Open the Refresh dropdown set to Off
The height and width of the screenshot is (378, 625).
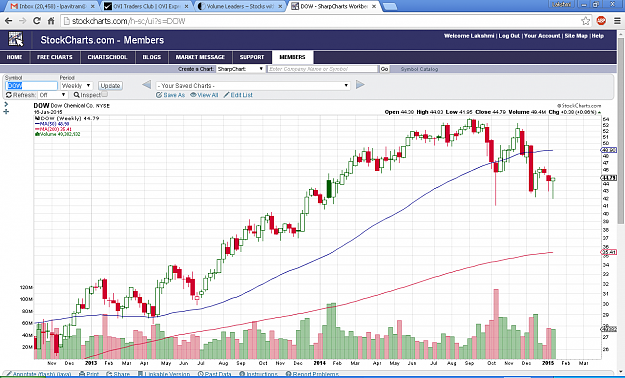point(52,95)
